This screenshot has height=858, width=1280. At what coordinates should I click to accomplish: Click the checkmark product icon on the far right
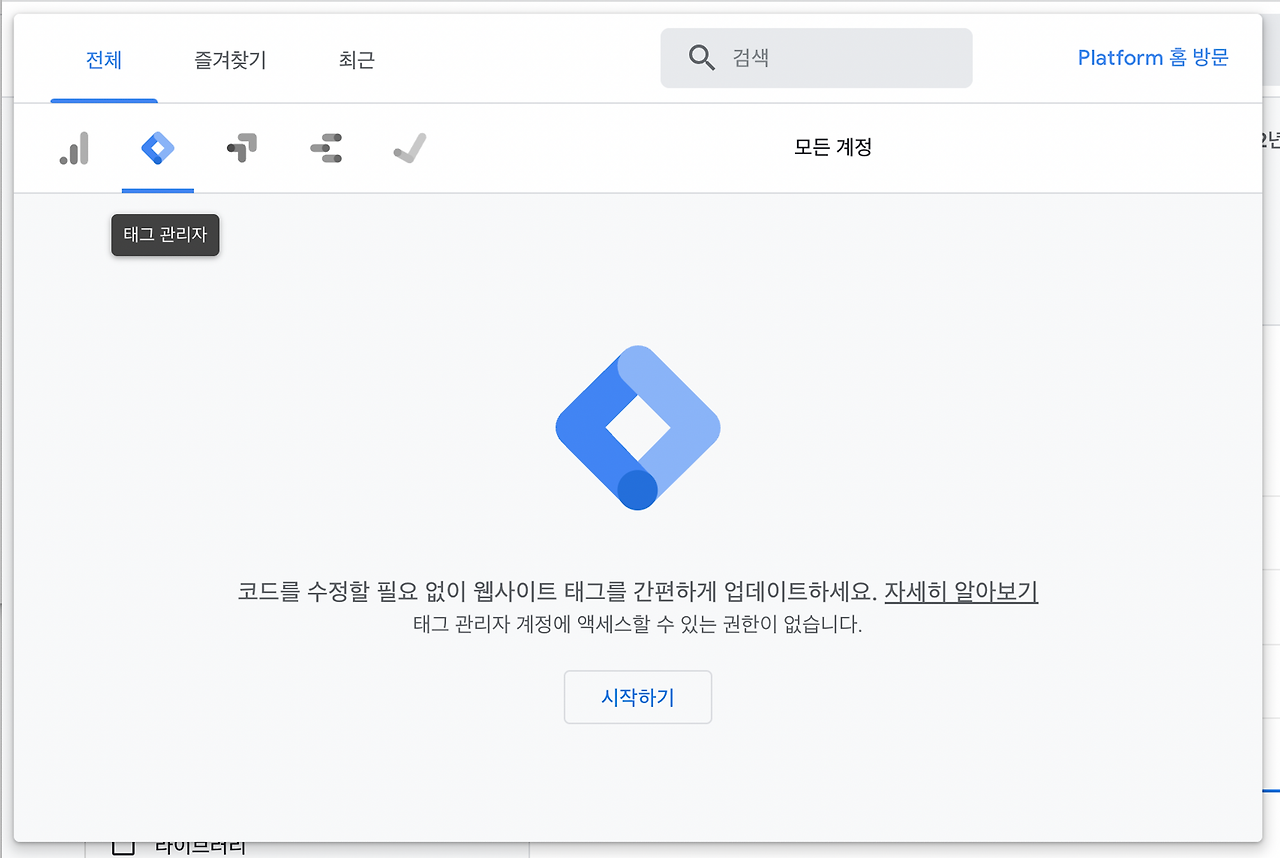coord(409,147)
